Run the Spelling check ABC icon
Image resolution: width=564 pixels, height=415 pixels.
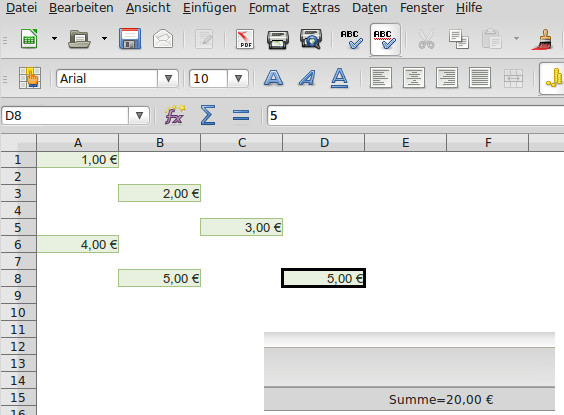click(351, 39)
